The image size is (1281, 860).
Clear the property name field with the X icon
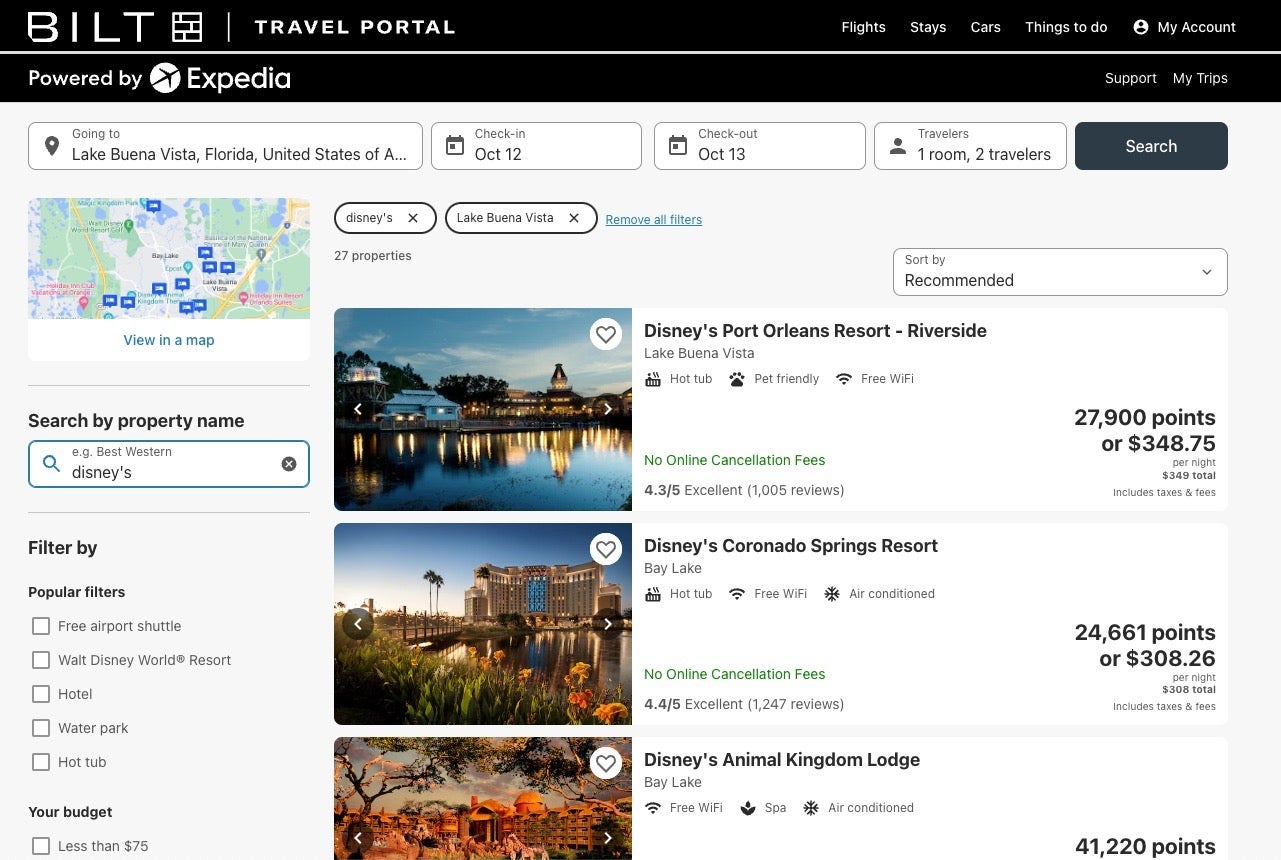pyautogui.click(x=289, y=463)
